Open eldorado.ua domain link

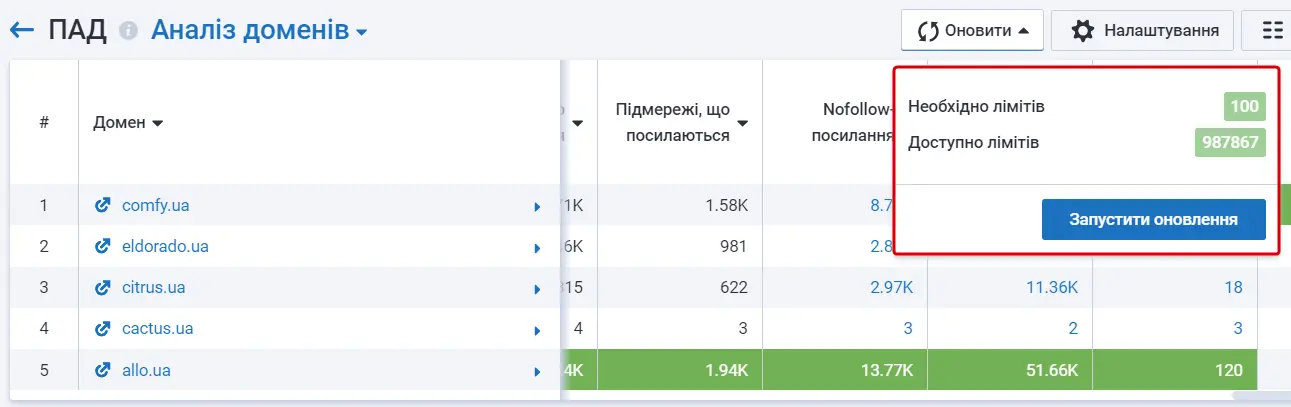pyautogui.click(x=165, y=246)
